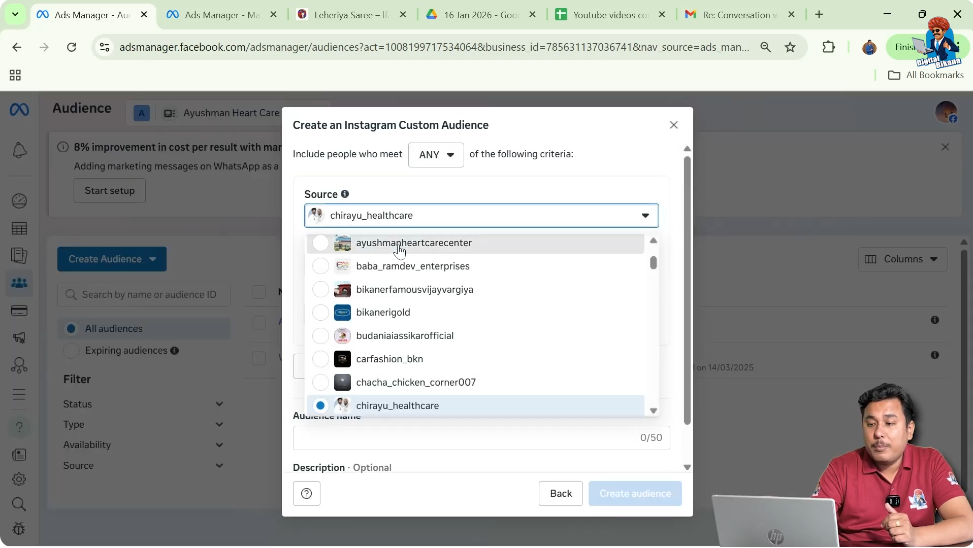973x548 pixels.
Task: Dismiss the cost improvement banner
Action: 945,147
